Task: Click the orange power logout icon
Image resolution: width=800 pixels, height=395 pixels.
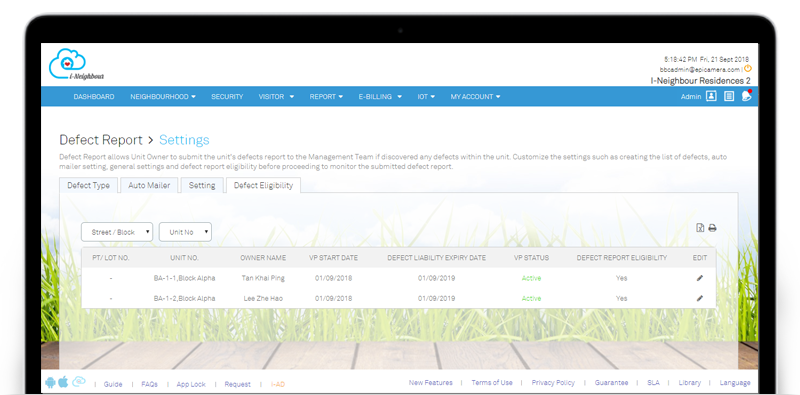Action: pyautogui.click(x=747, y=68)
